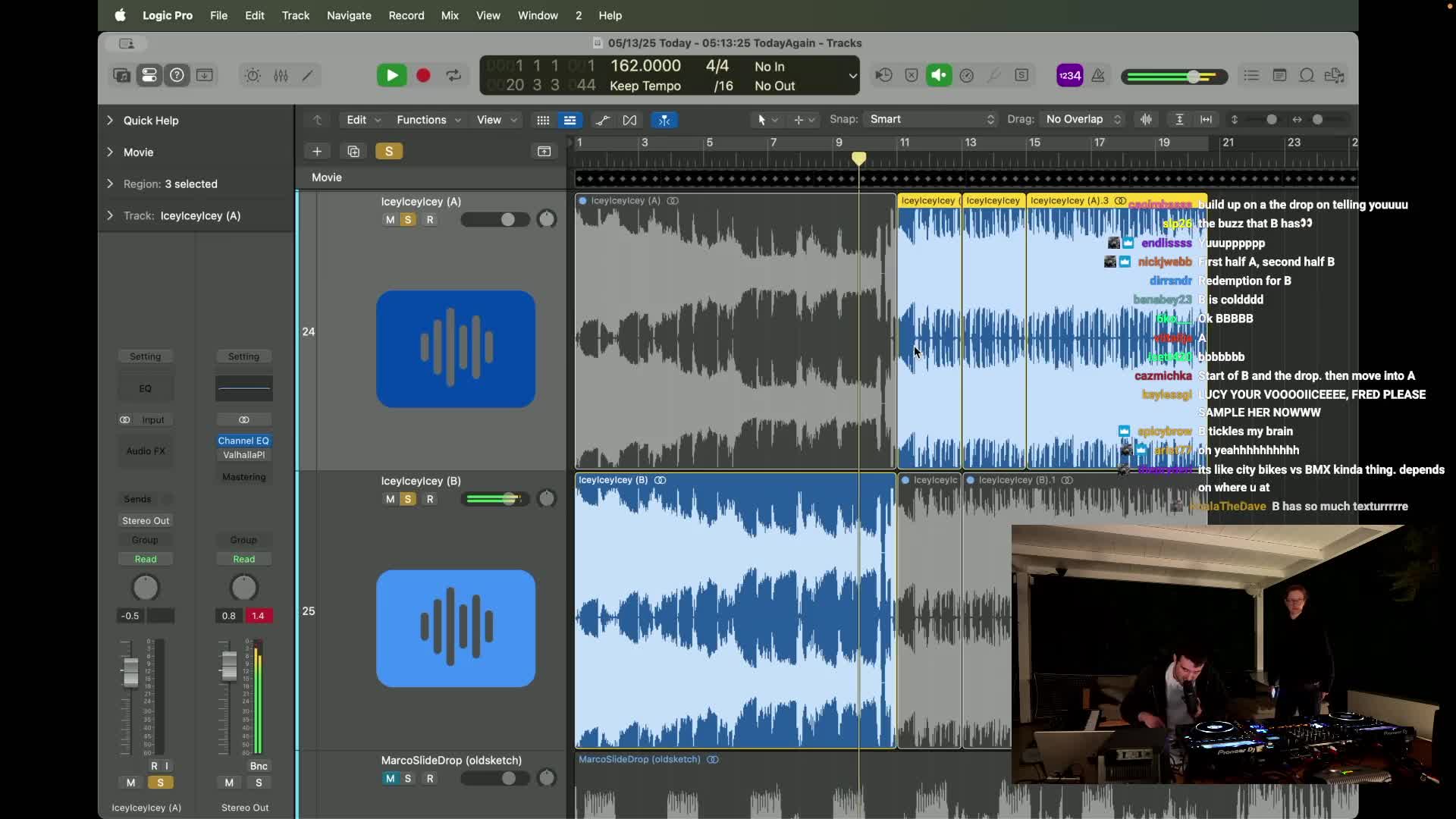Viewport: 1456px width, 819px height.
Task: Expand the Quick Help section
Action: click(x=110, y=120)
